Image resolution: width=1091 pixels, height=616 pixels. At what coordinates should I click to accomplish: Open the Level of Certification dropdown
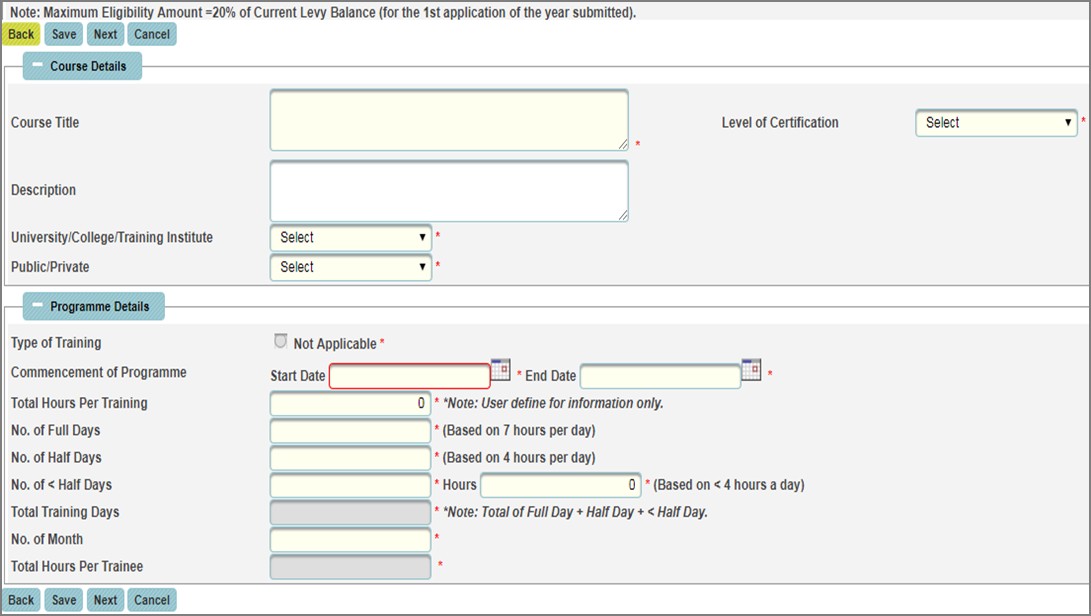click(996, 123)
